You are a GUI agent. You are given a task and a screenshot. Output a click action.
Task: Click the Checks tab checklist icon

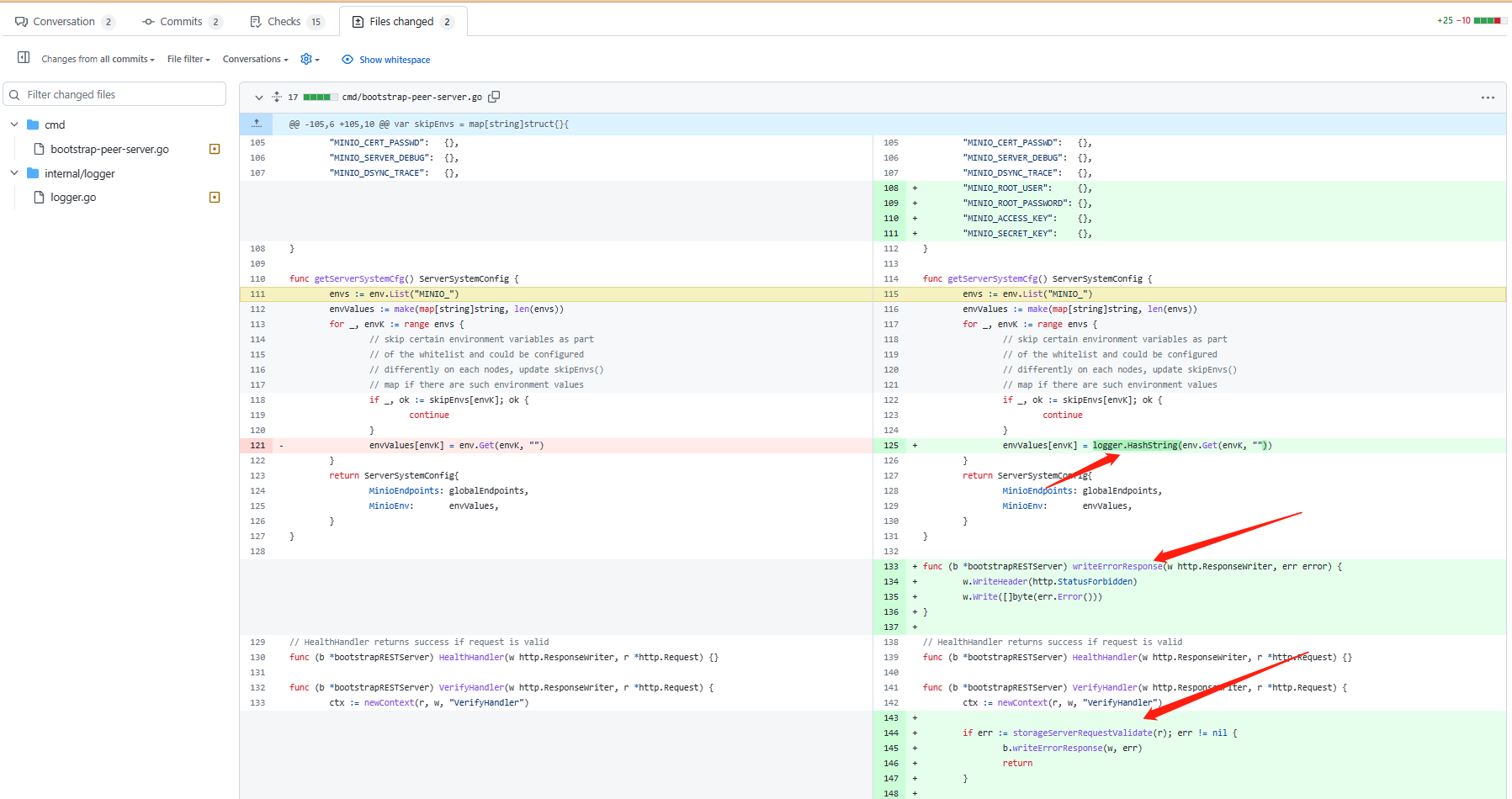(x=256, y=21)
